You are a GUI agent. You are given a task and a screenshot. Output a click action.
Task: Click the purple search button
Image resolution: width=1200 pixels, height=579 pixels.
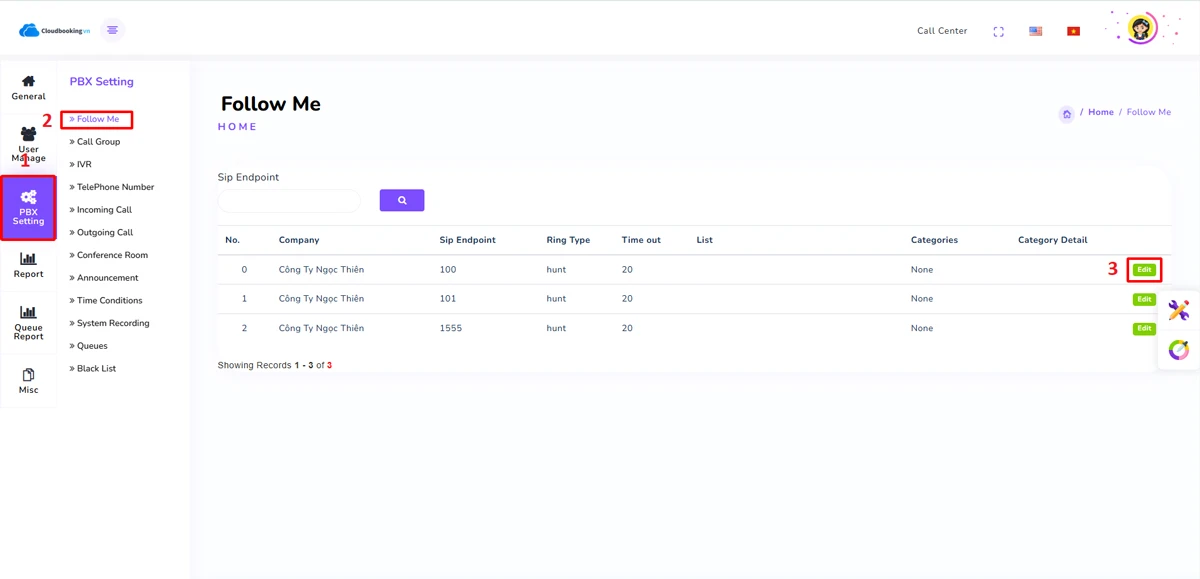402,201
